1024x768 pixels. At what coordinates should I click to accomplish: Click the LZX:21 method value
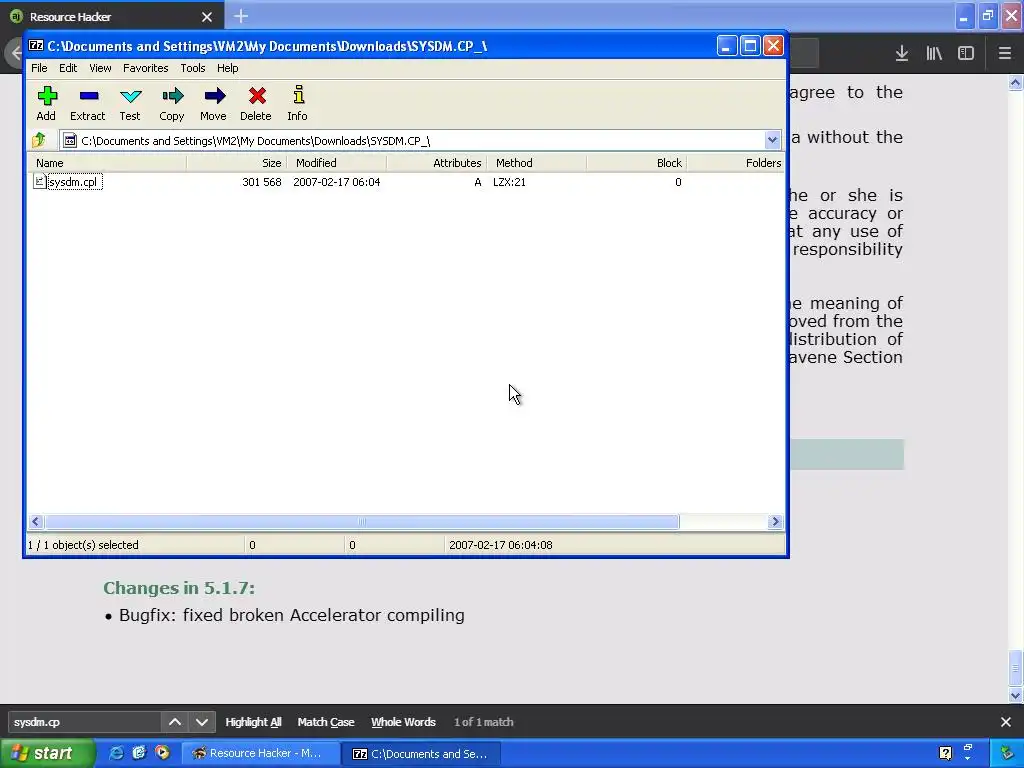point(509,182)
